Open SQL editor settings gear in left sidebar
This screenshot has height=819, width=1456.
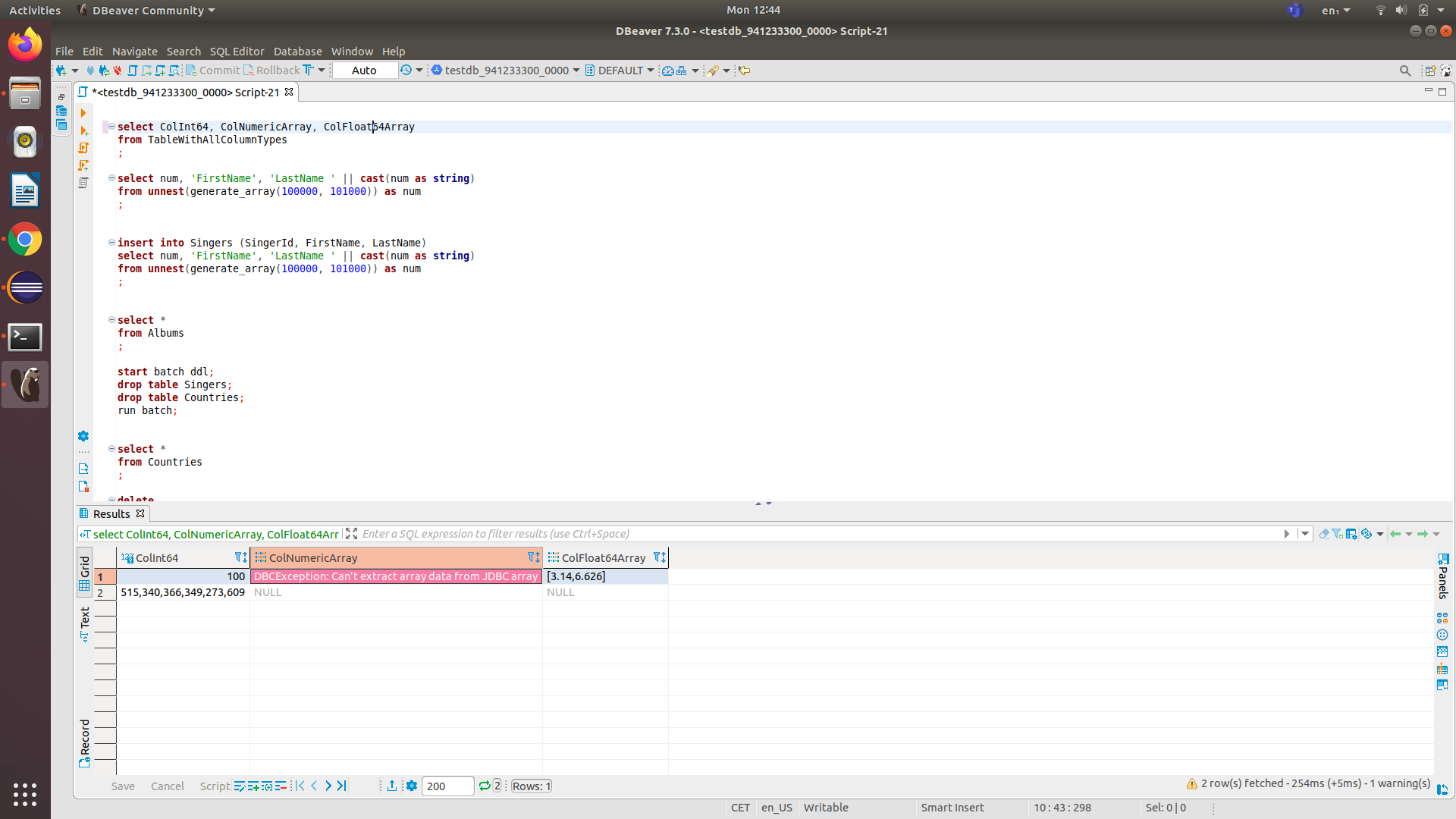point(83,436)
